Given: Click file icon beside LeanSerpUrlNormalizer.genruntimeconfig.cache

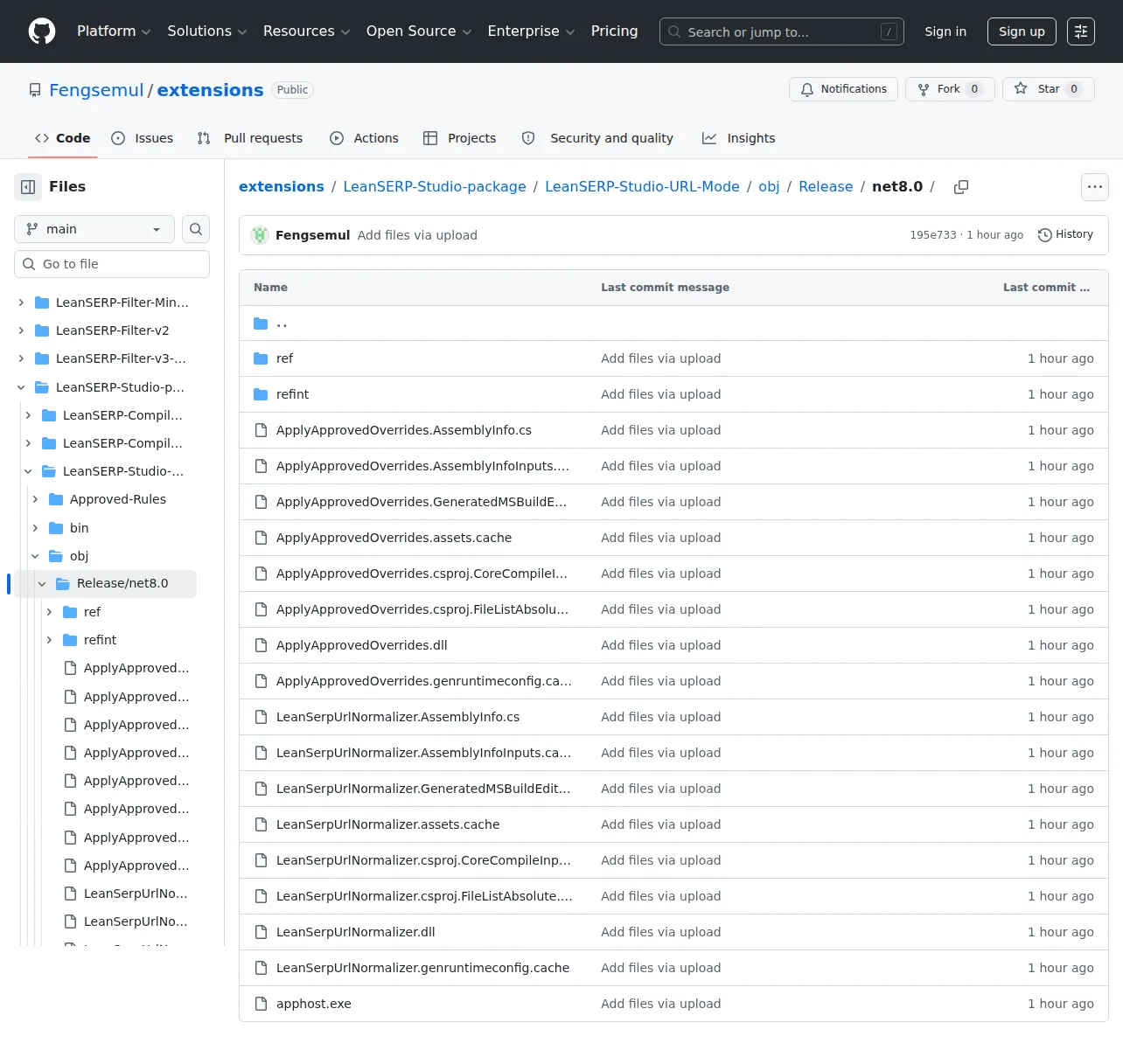Looking at the screenshot, I should [261, 968].
